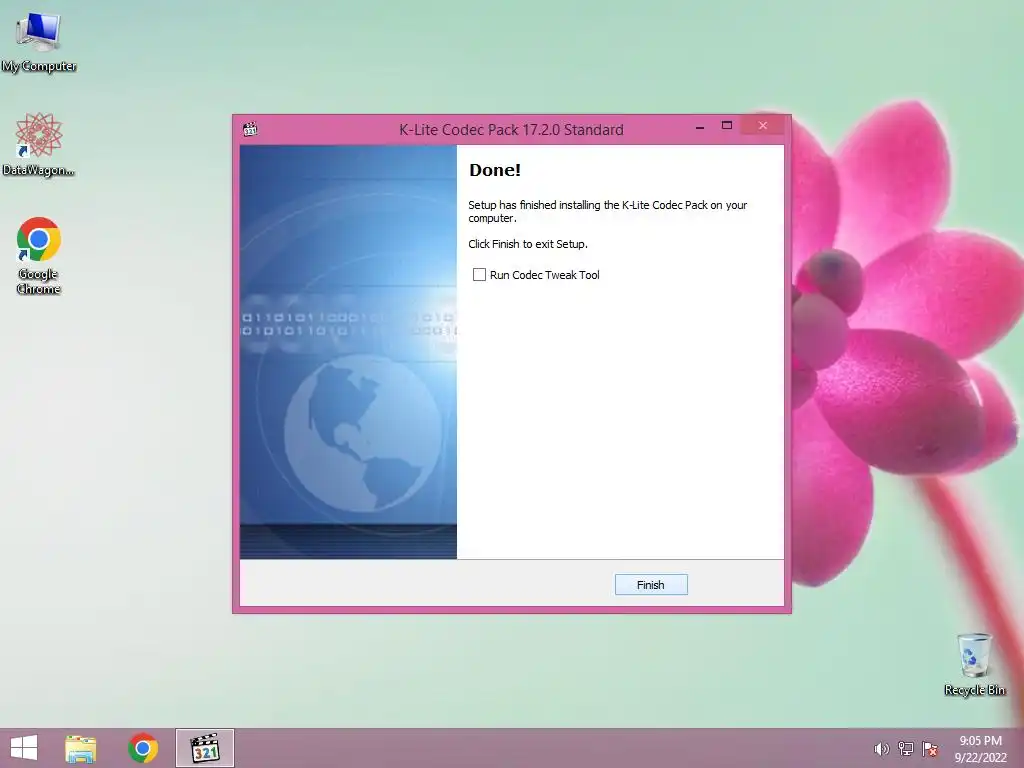Open the Action Center flag icon
This screenshot has width=1024, height=768.
(930, 749)
